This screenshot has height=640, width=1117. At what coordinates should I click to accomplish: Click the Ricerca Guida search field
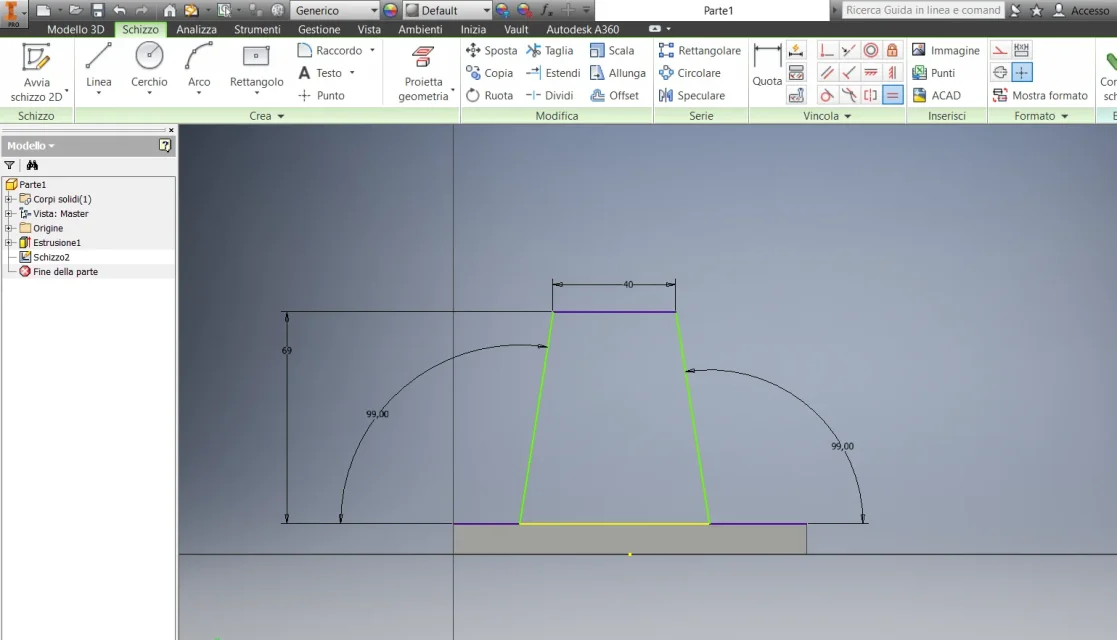pyautogui.click(x=923, y=10)
